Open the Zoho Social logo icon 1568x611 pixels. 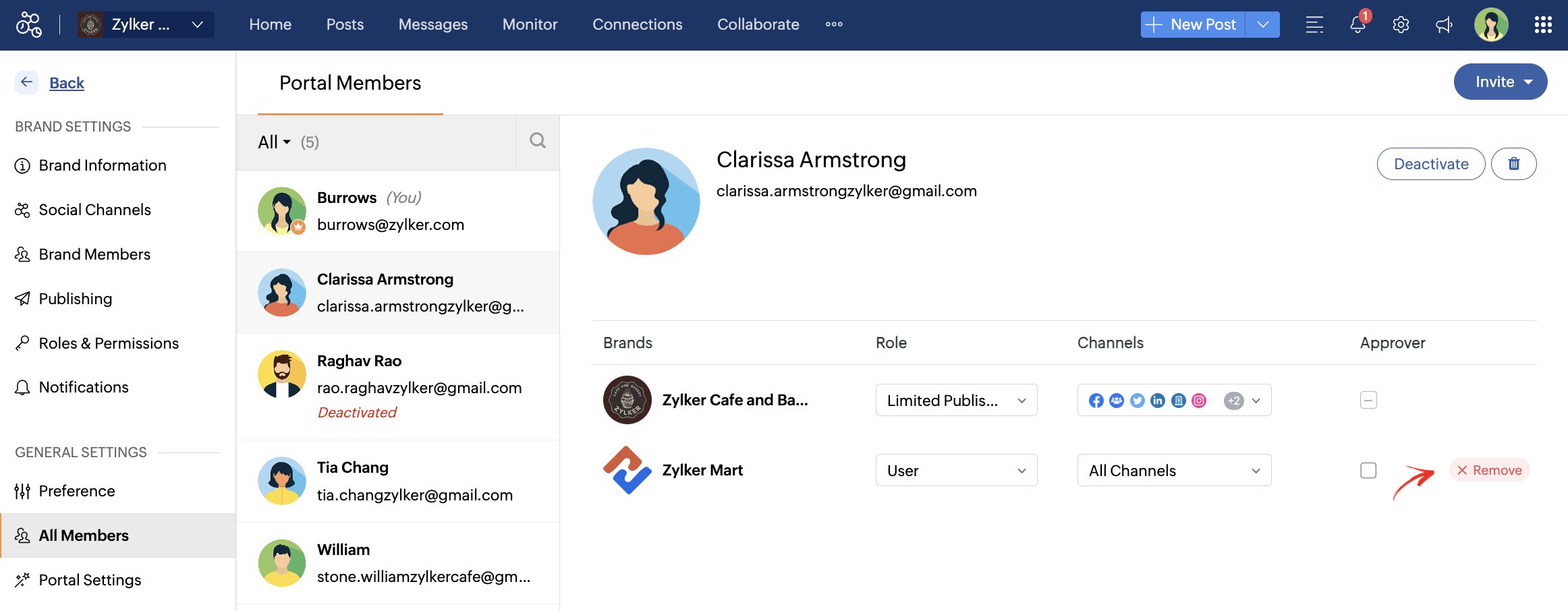pyautogui.click(x=29, y=25)
